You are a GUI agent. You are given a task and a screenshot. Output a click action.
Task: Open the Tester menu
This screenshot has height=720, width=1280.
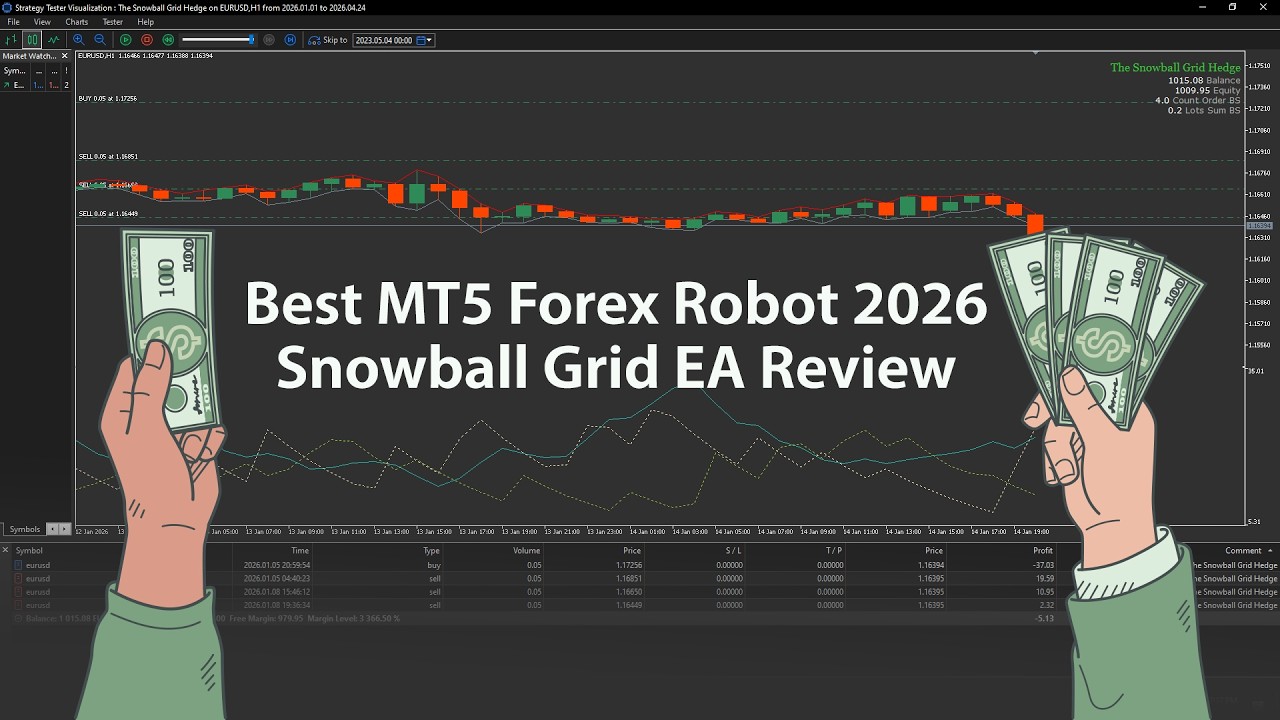(x=113, y=22)
